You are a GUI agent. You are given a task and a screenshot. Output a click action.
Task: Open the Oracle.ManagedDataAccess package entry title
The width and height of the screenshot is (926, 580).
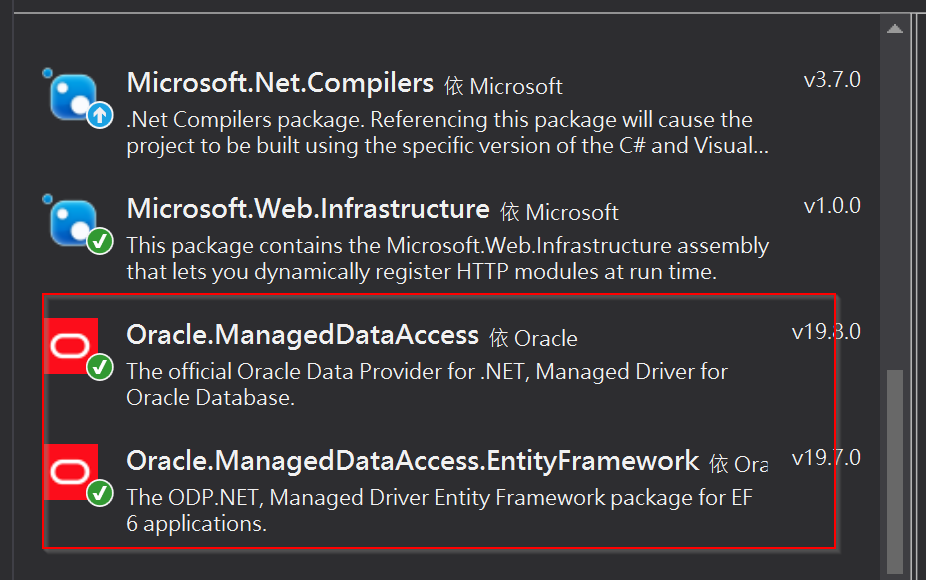[x=303, y=335]
